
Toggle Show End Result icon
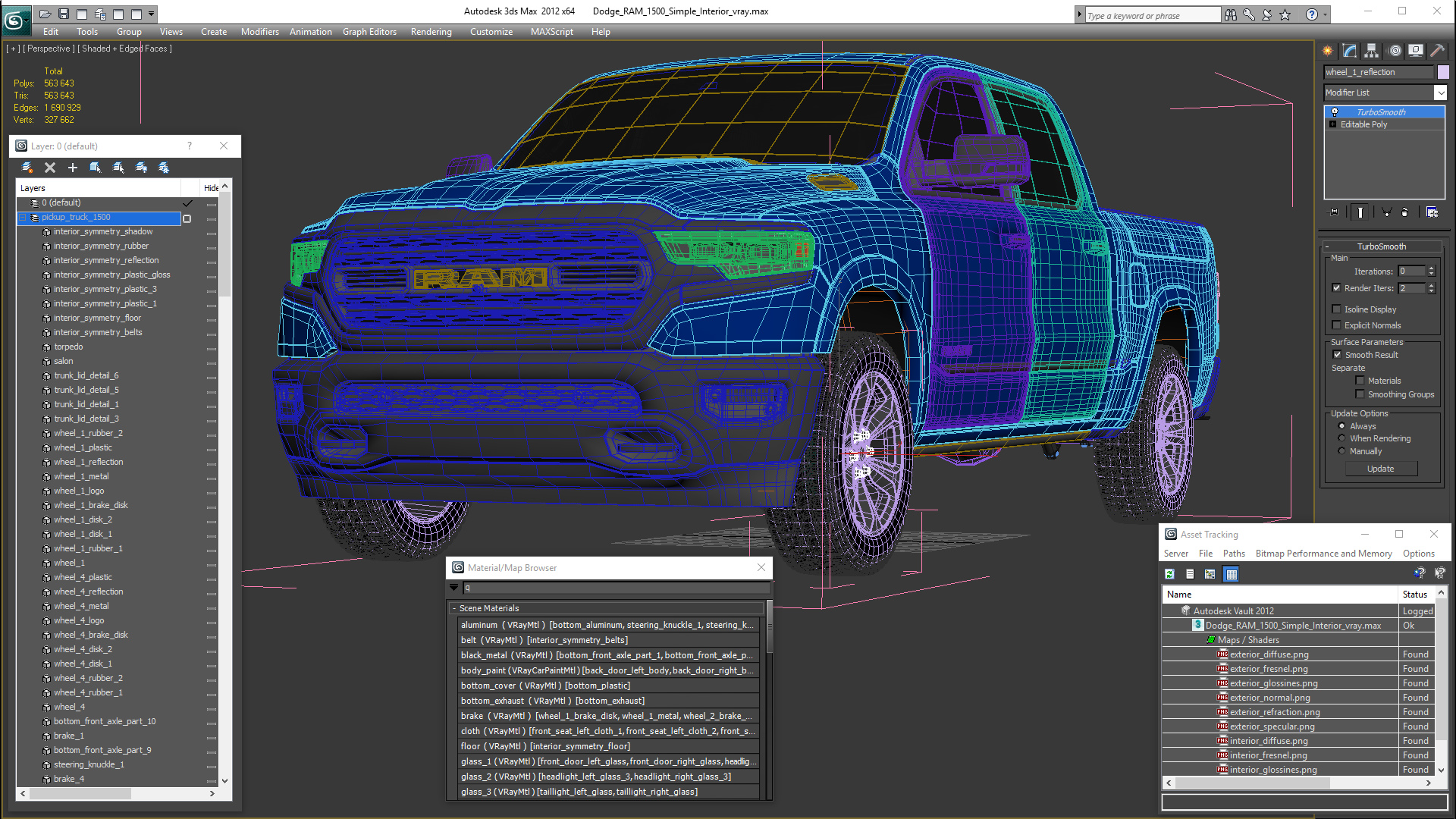click(1360, 212)
